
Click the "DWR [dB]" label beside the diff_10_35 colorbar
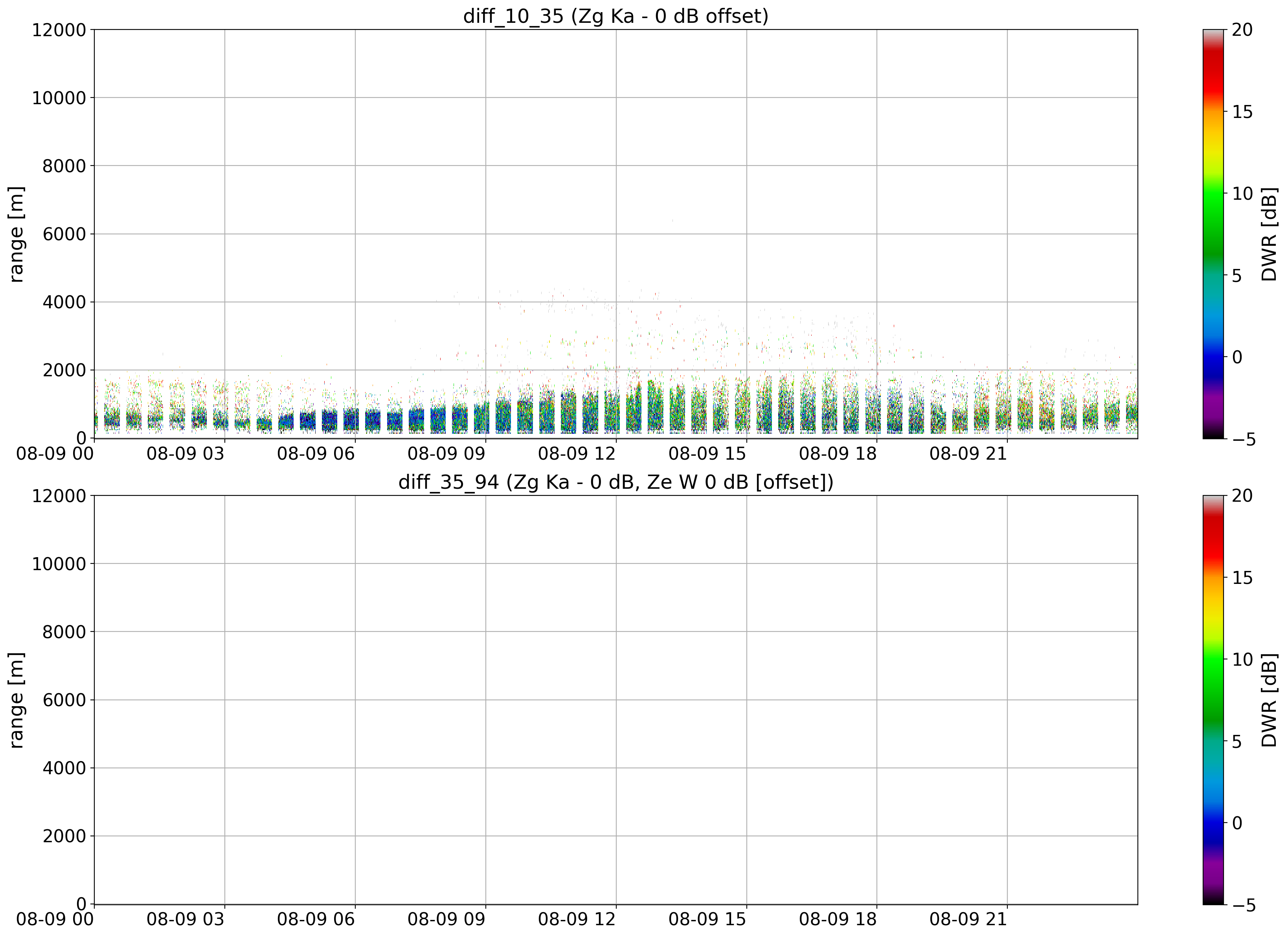[1269, 234]
